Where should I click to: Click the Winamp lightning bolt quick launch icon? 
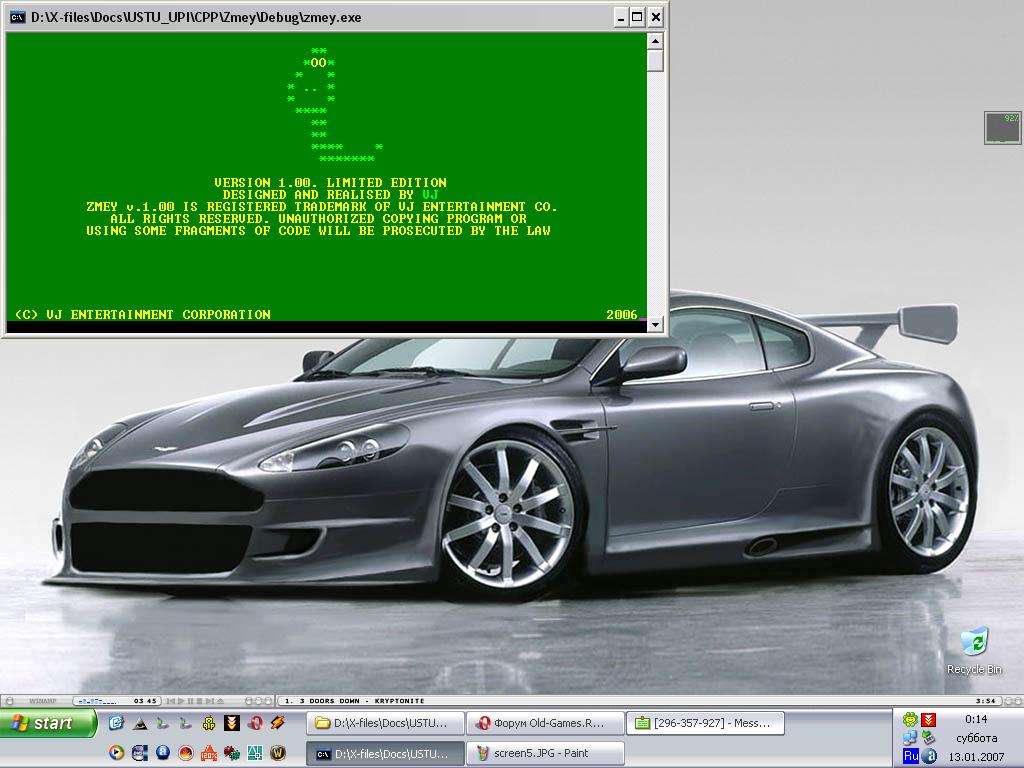coord(277,723)
